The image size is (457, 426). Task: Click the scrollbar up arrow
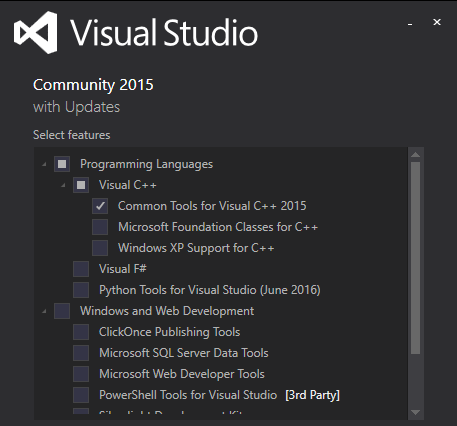click(x=415, y=155)
